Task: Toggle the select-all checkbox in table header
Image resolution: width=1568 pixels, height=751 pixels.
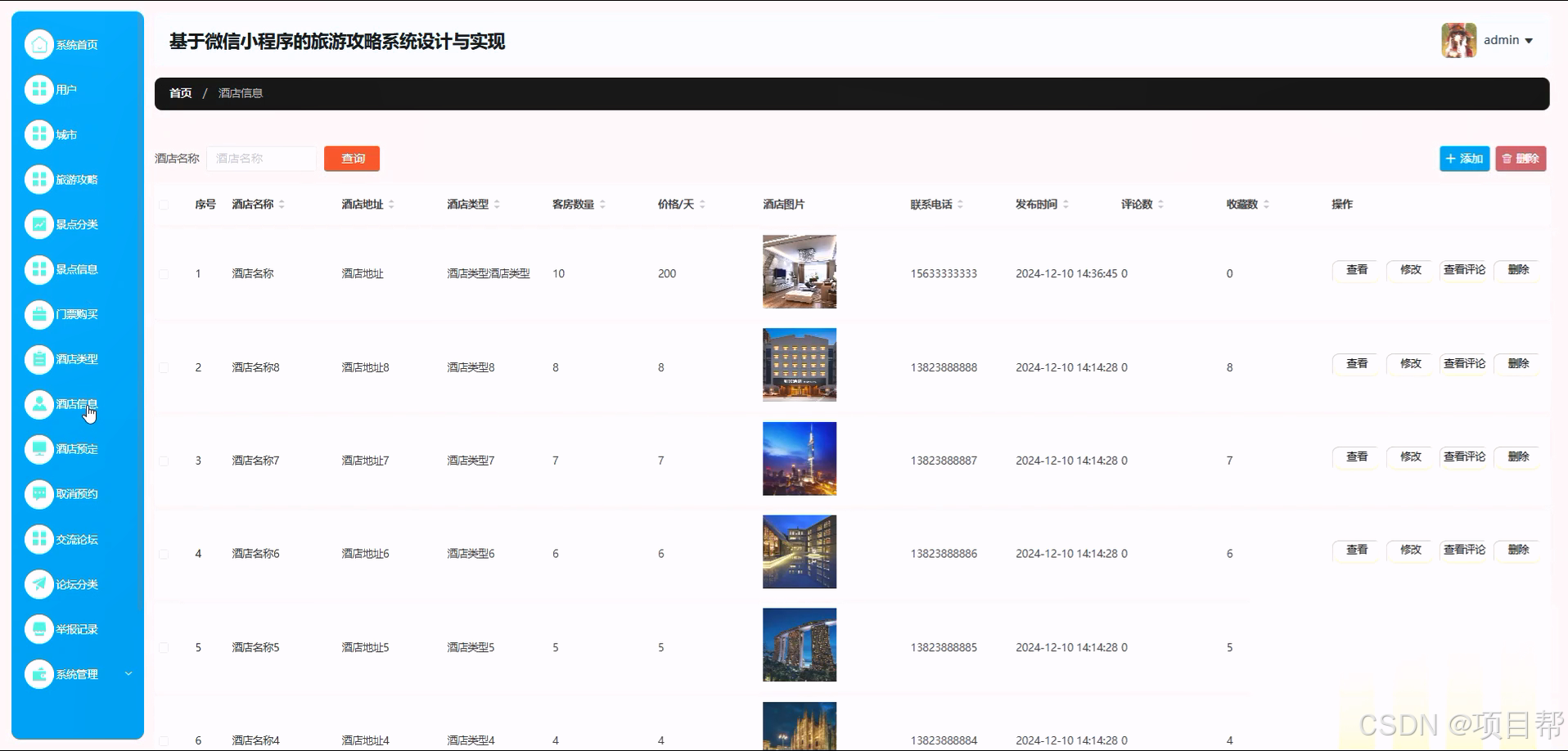Action: coord(164,205)
